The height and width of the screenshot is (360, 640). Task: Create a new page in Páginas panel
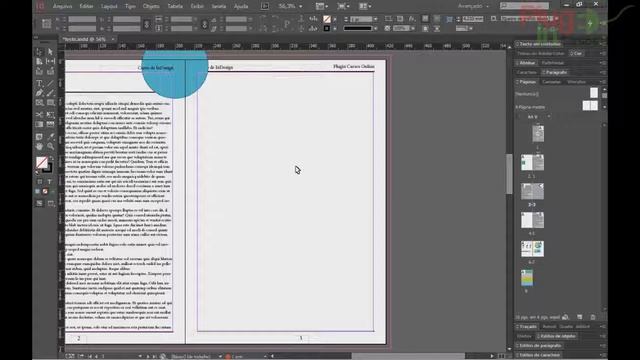[580, 317]
